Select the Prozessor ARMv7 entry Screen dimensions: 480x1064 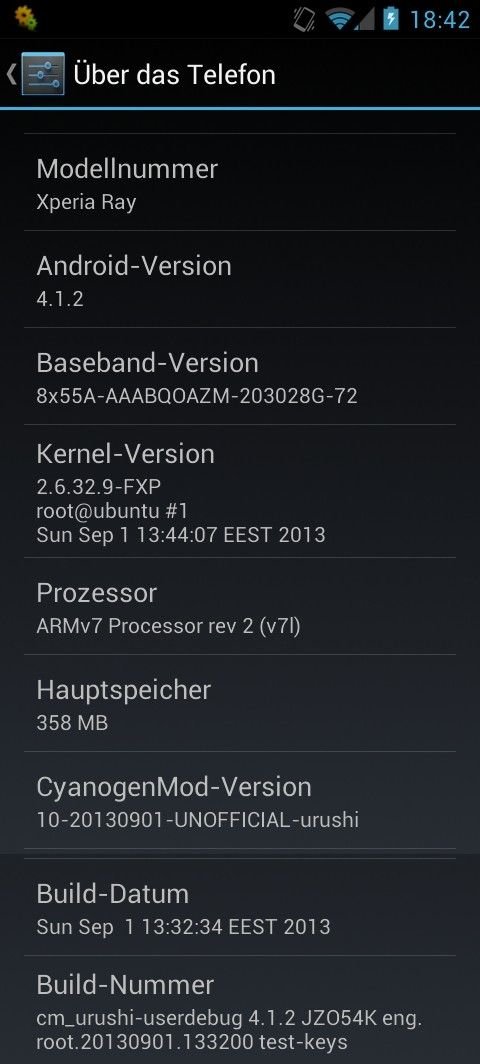(x=240, y=607)
